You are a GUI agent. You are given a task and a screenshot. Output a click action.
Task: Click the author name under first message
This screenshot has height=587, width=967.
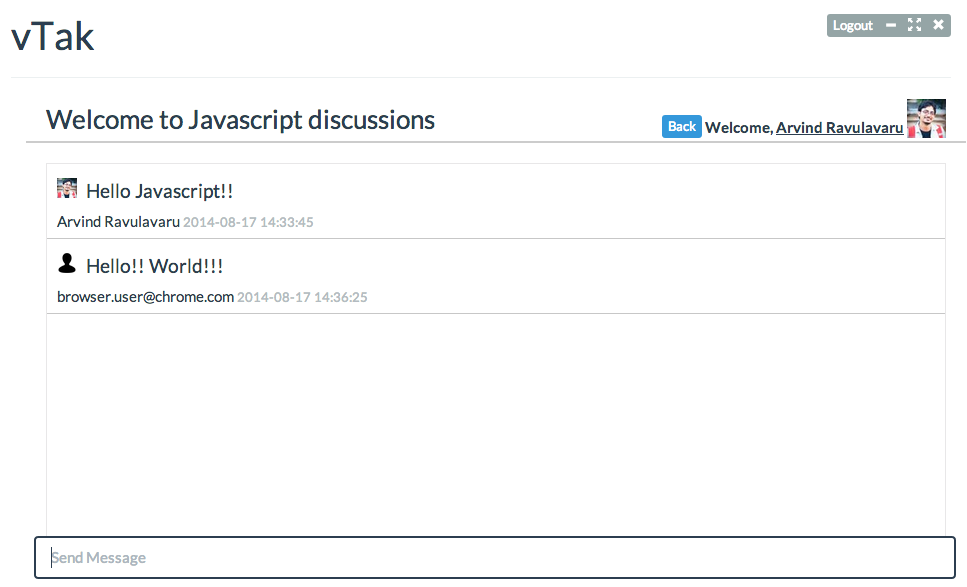(x=118, y=222)
